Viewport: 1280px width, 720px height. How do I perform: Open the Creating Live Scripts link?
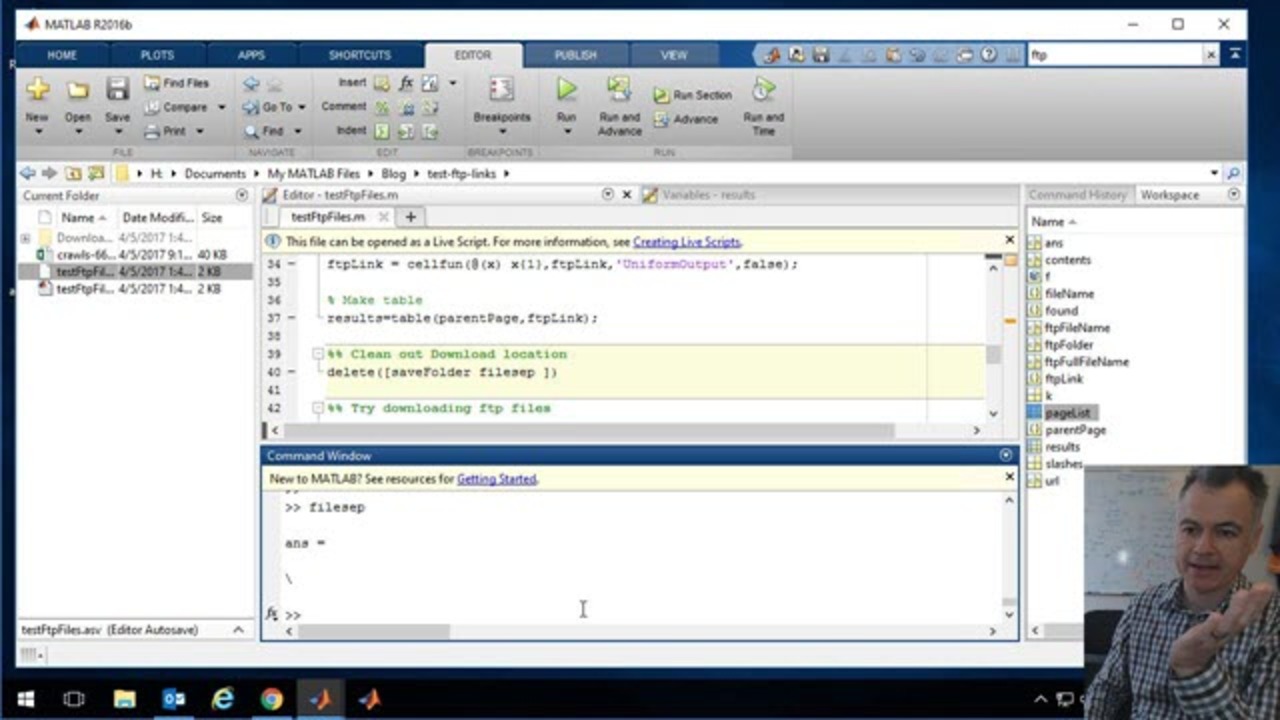tap(686, 242)
